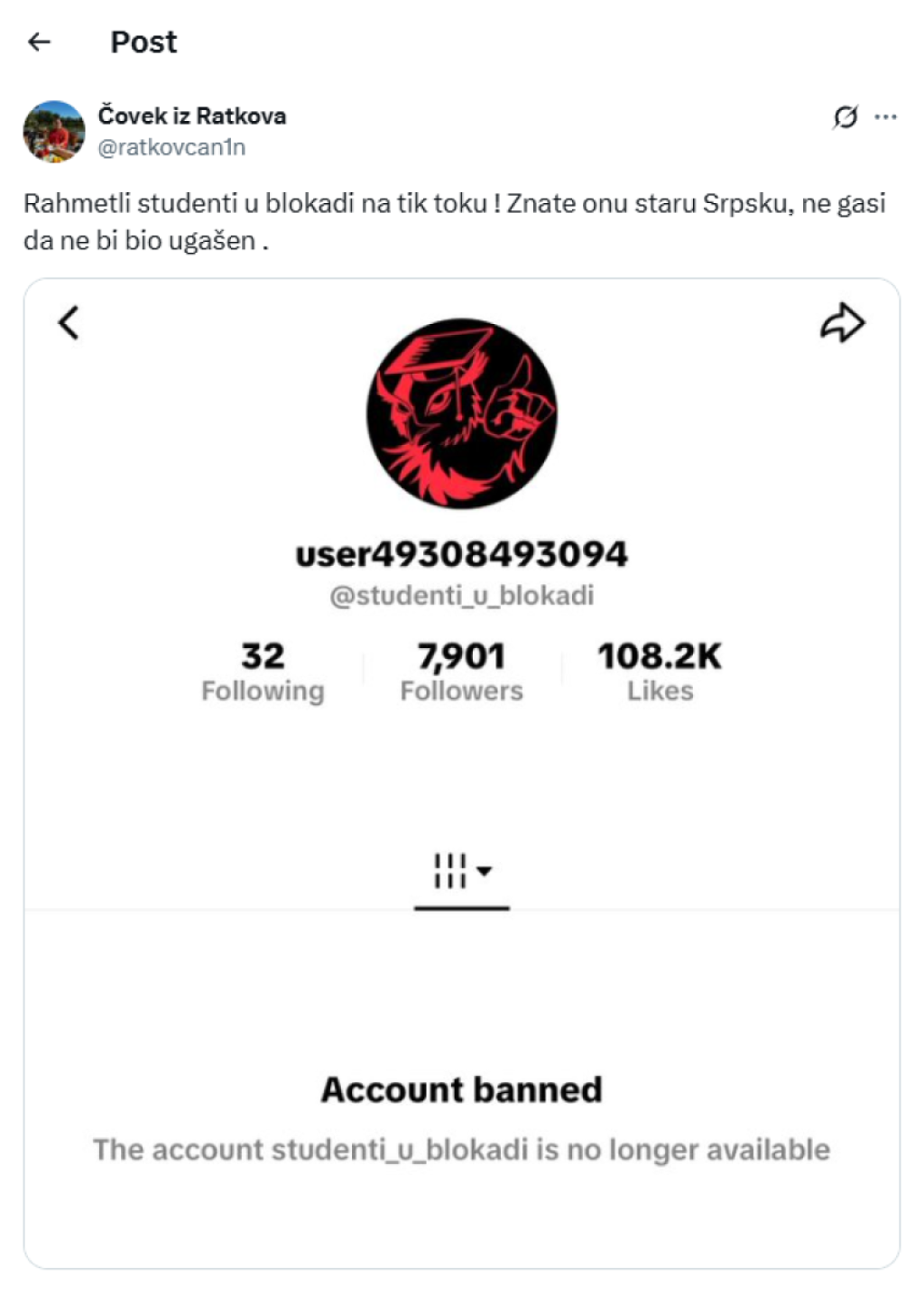This screenshot has width=924, height=1296.
Task: Select the user49308493094 username text
Action: (461, 554)
